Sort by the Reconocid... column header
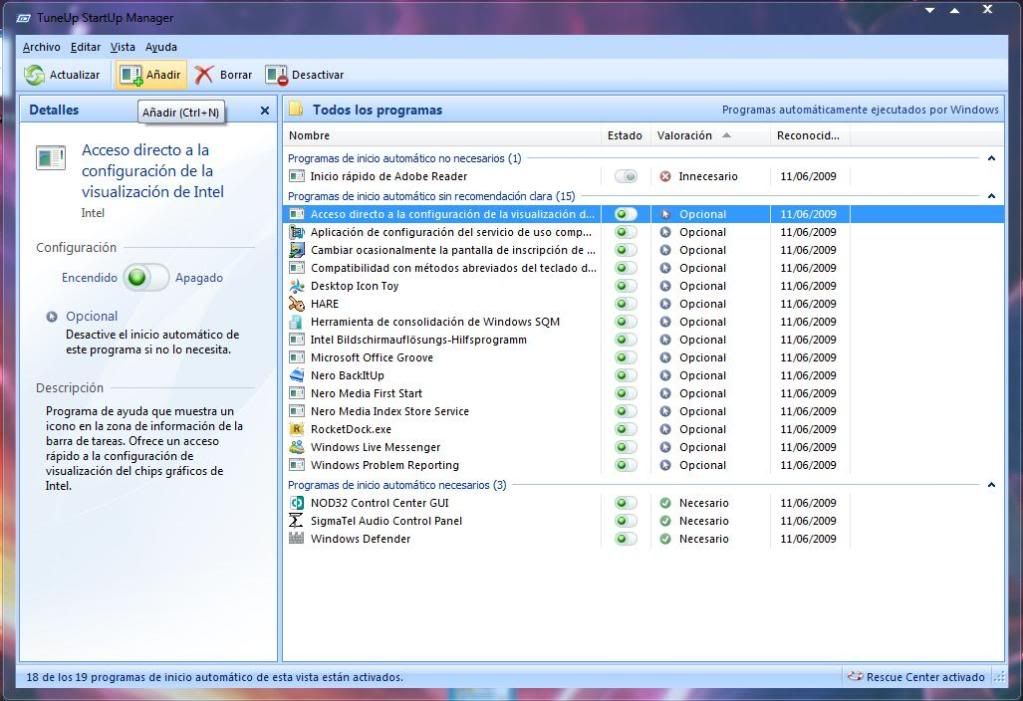Screen dimensions: 1023x701 pos(810,136)
